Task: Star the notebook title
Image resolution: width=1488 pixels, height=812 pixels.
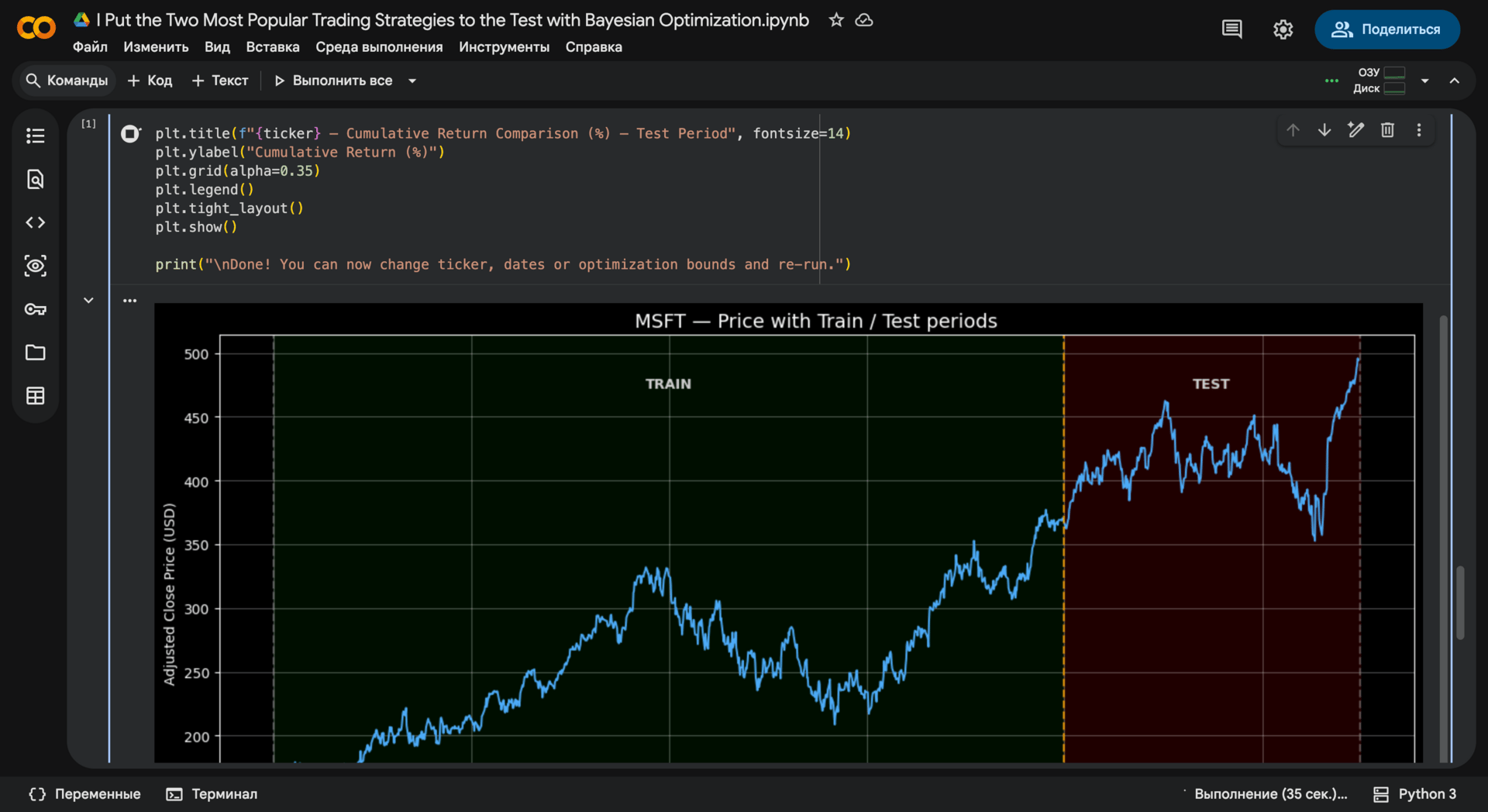Action: pos(836,20)
